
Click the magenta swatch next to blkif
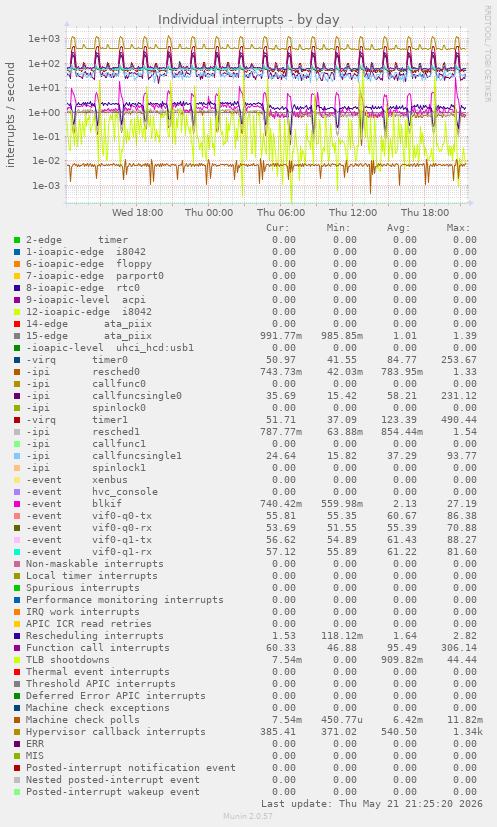[17, 504]
